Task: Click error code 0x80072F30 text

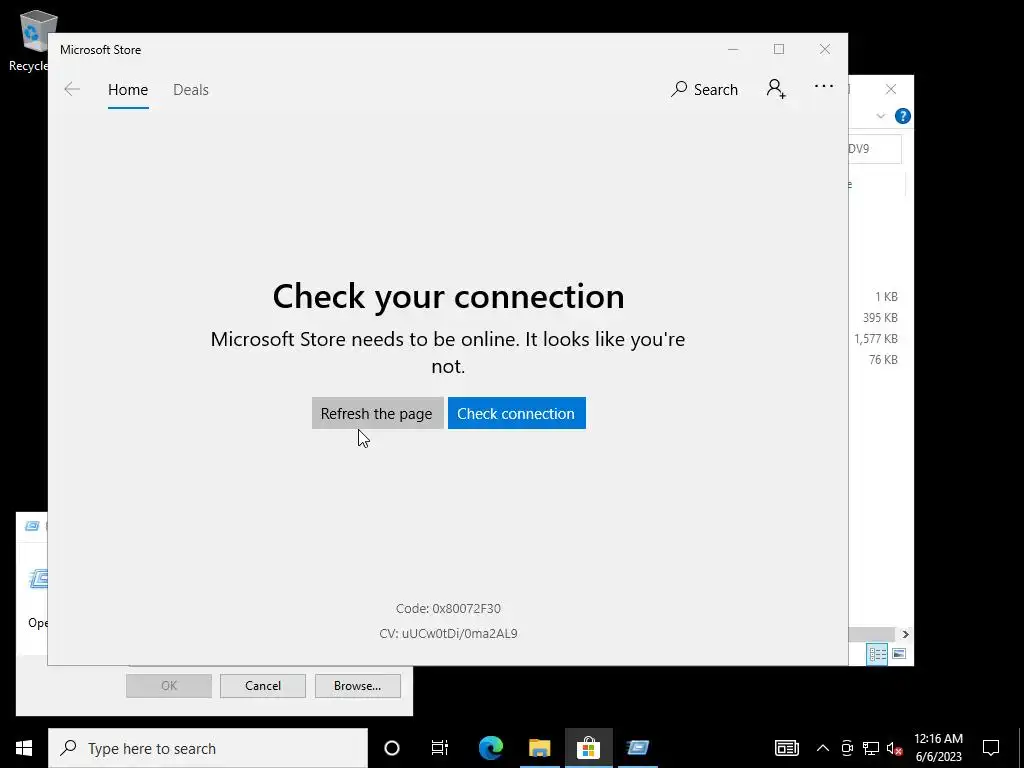Action: pos(448,609)
